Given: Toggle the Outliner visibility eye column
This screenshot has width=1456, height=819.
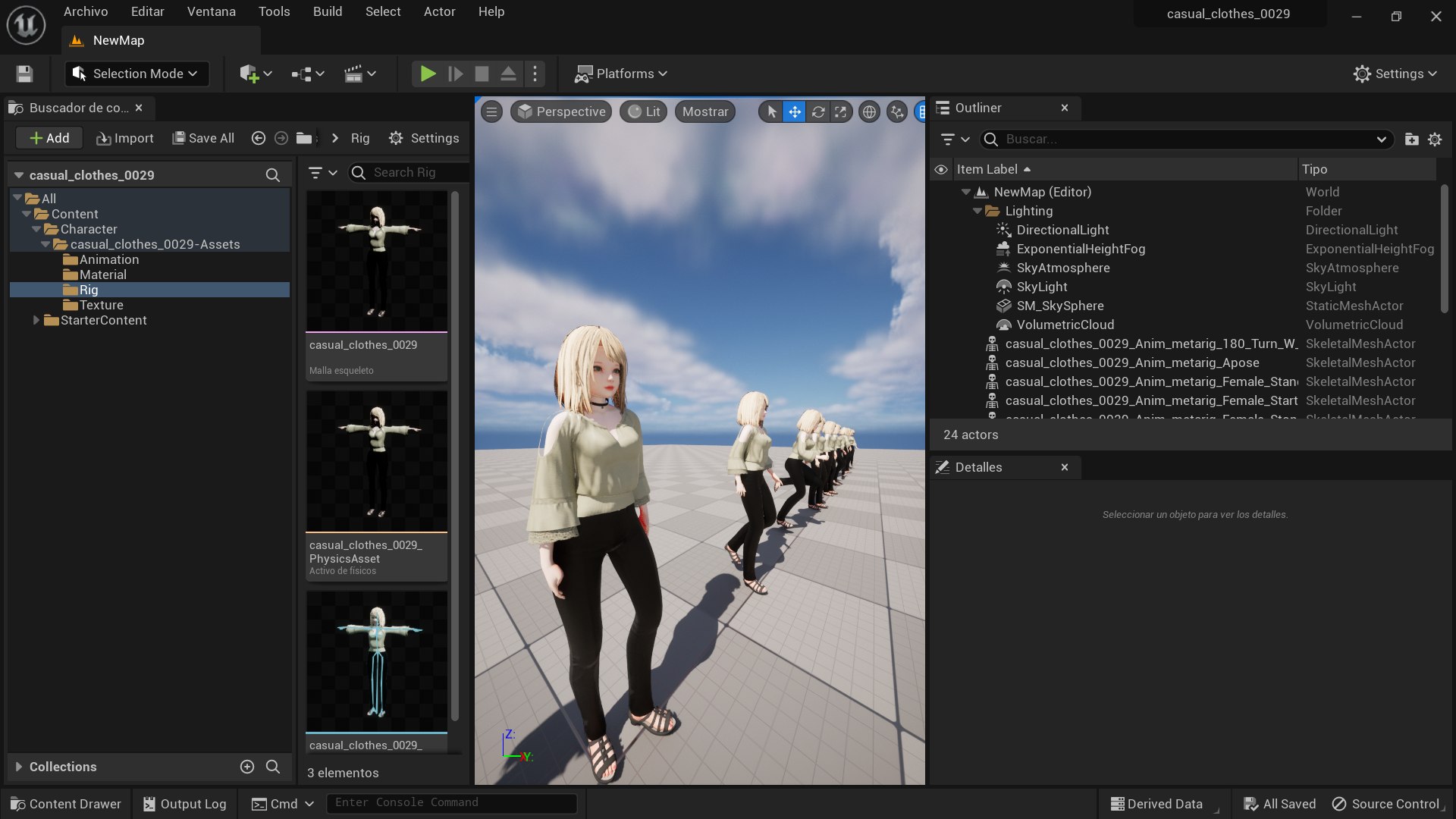Looking at the screenshot, I should tap(941, 170).
